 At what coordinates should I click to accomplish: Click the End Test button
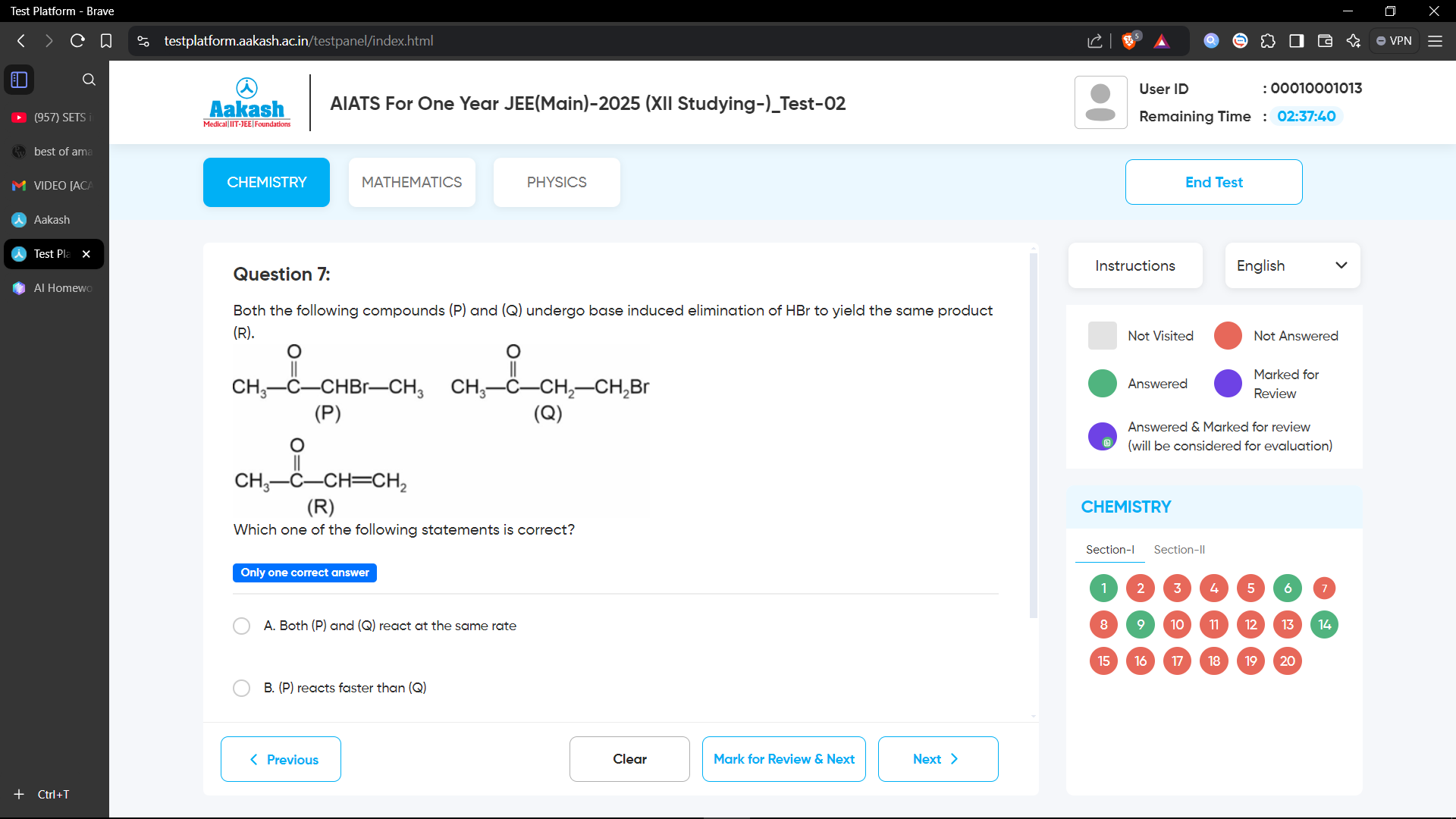1214,182
